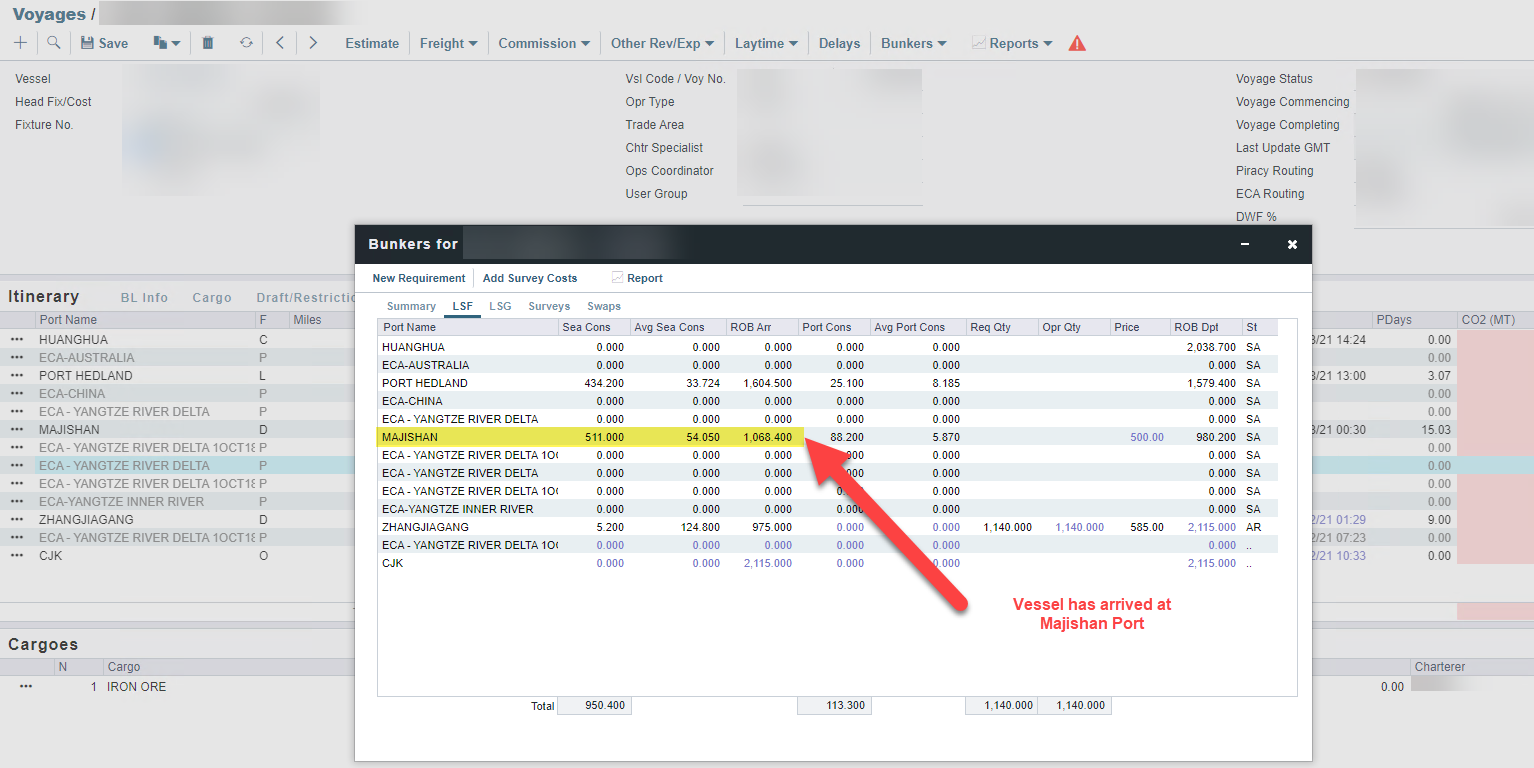Click the magnifying glass search icon
1534x768 pixels.
coord(54,43)
